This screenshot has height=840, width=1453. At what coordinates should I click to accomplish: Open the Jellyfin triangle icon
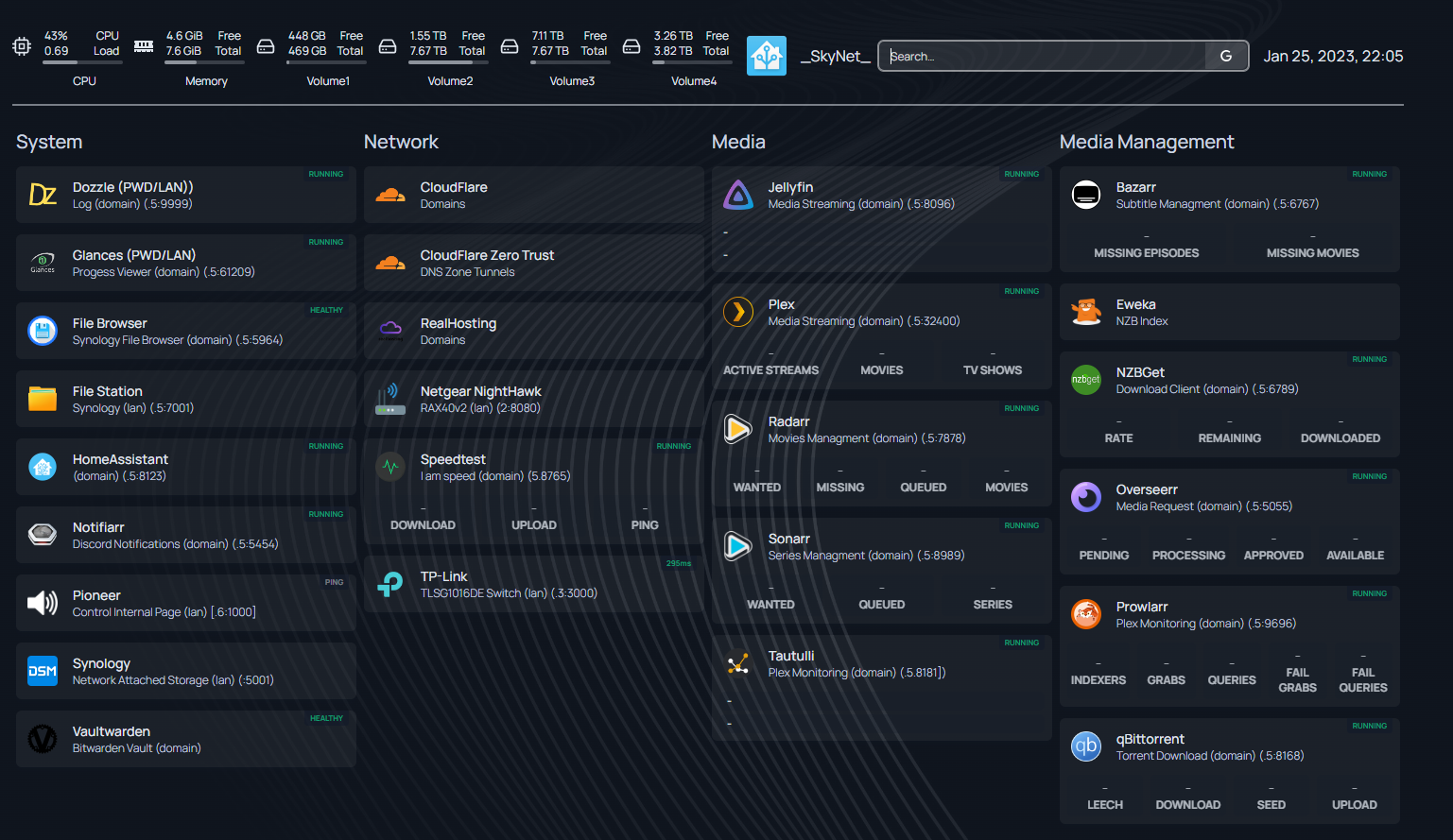738,195
